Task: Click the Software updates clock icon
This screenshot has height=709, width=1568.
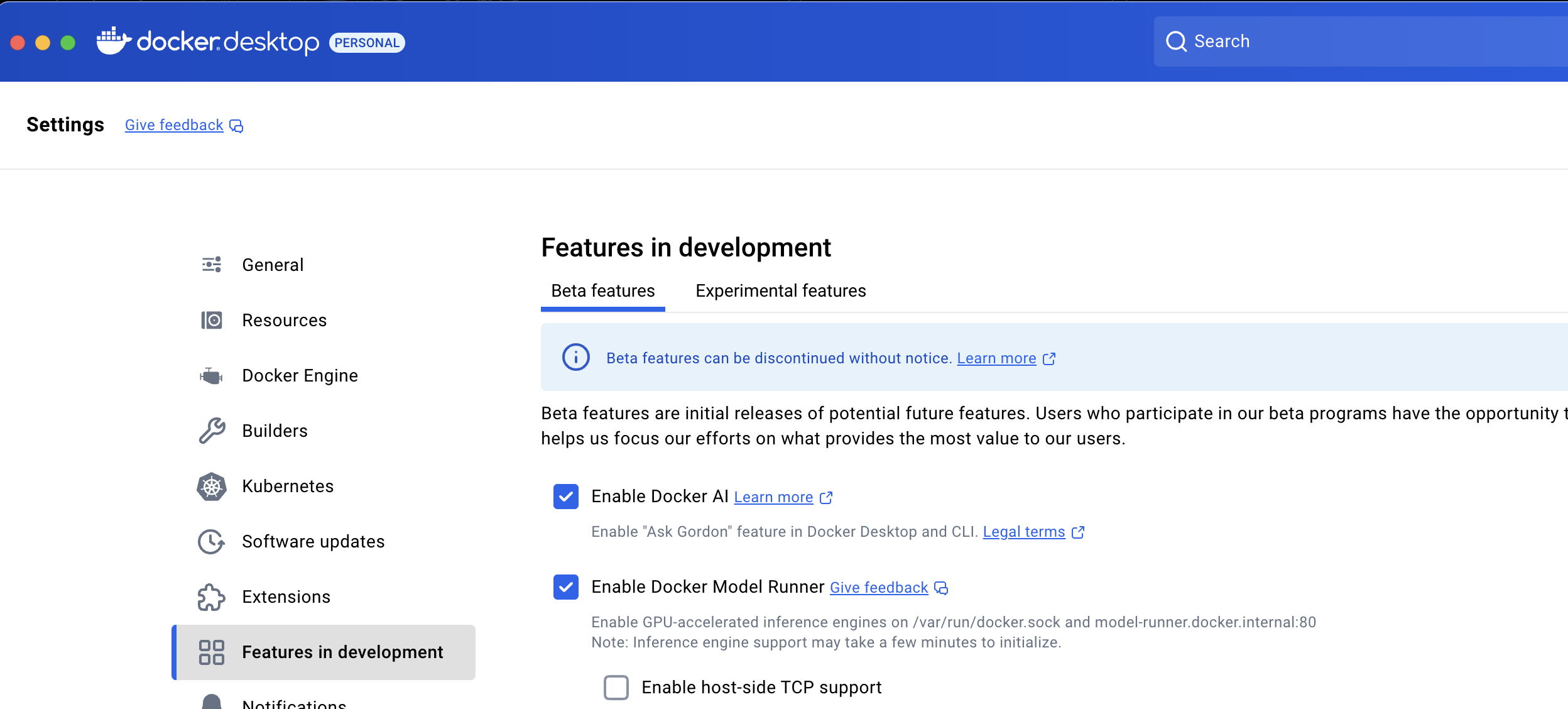Action: coord(212,541)
